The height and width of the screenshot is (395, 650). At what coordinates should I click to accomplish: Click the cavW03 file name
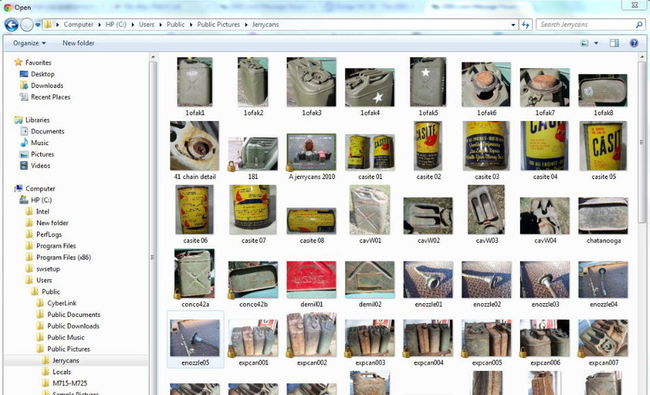point(487,241)
